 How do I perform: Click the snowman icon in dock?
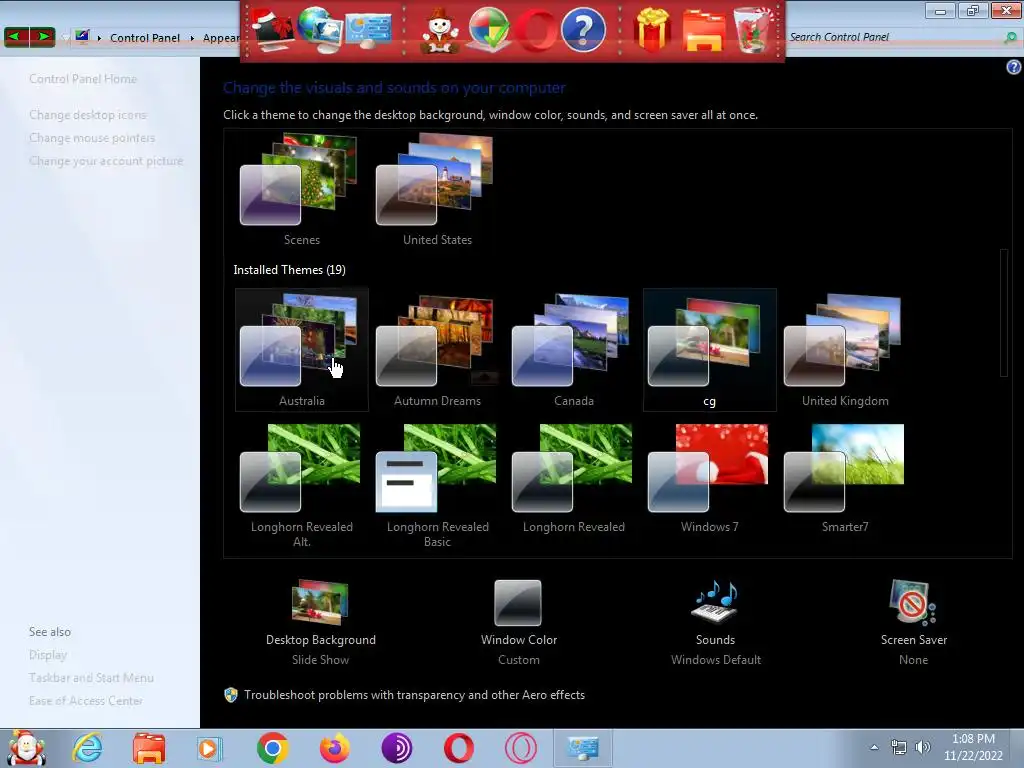[440, 30]
